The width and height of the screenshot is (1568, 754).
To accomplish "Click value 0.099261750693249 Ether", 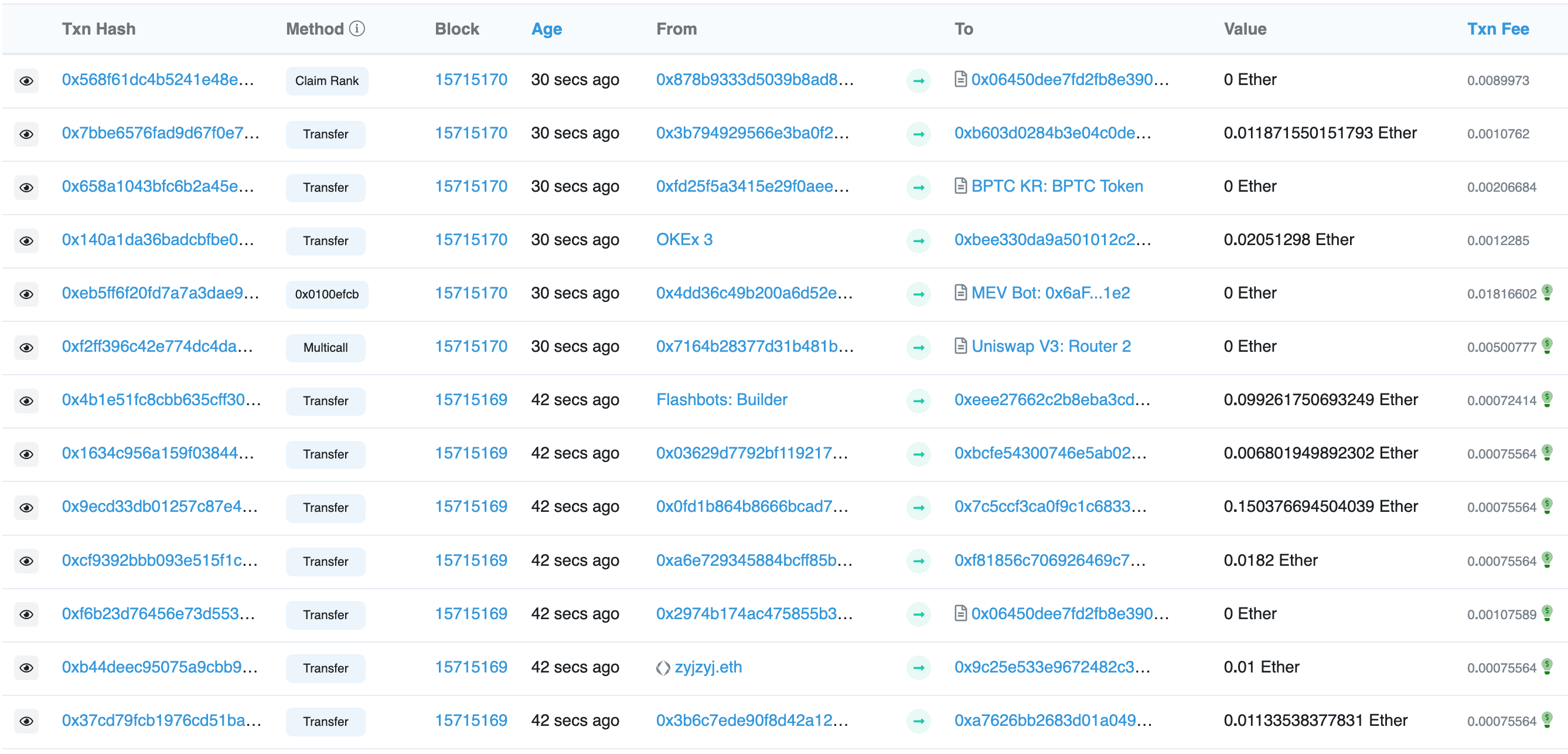I will 1320,399.
